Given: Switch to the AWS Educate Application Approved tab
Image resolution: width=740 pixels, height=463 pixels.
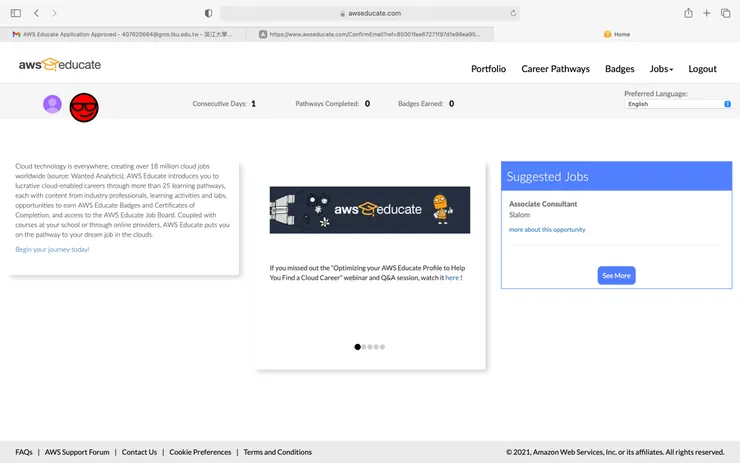Looking at the screenshot, I should coord(123,34).
